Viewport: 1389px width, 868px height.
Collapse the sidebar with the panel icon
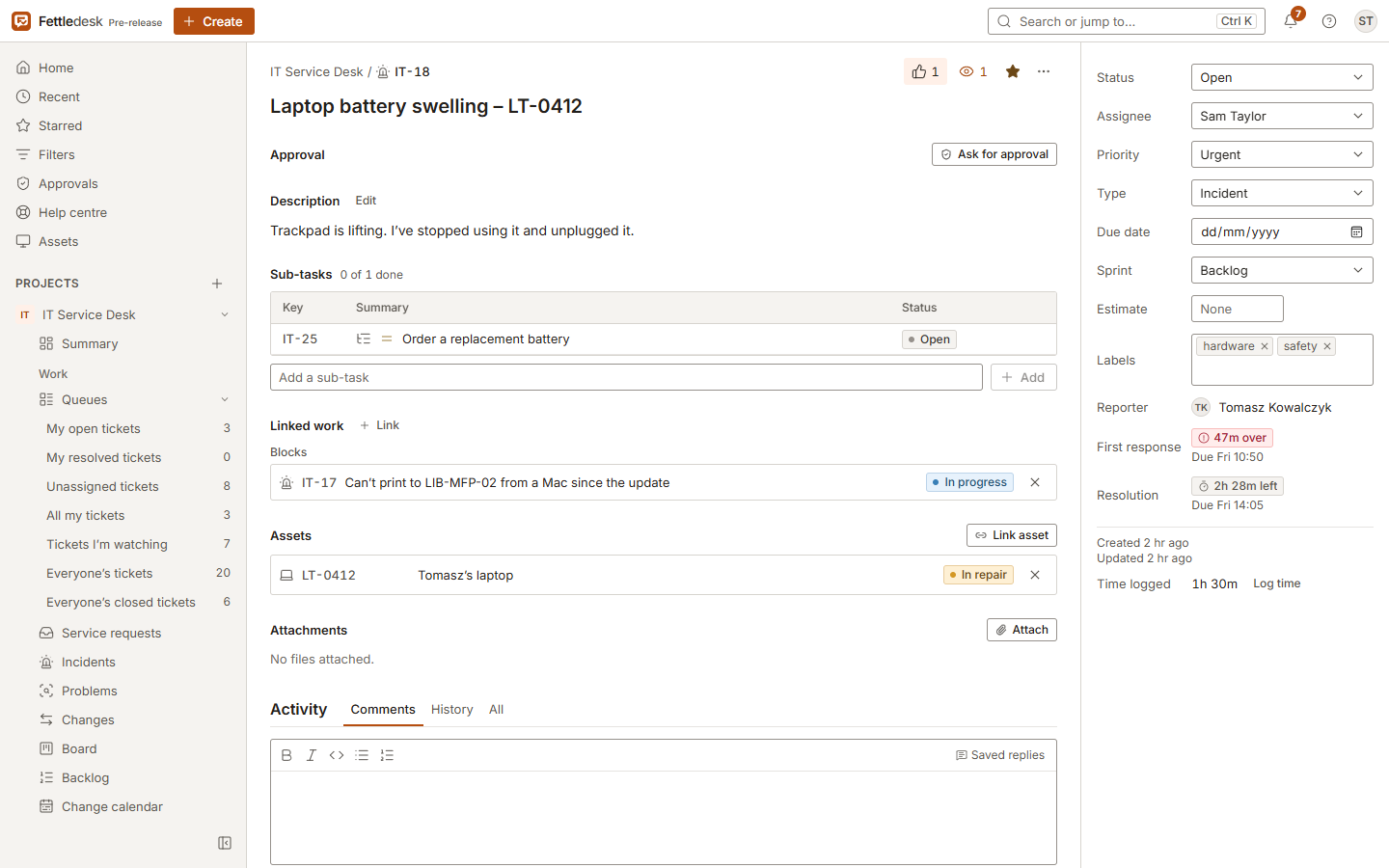[225, 843]
